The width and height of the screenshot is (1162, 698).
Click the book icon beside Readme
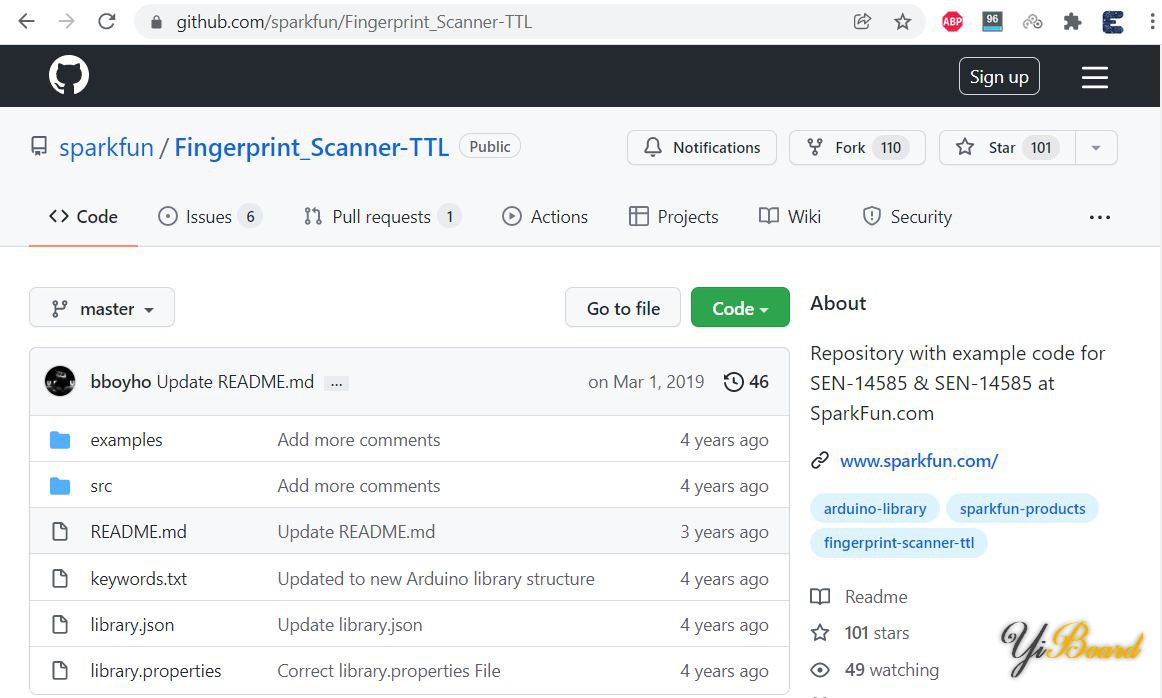pos(820,596)
